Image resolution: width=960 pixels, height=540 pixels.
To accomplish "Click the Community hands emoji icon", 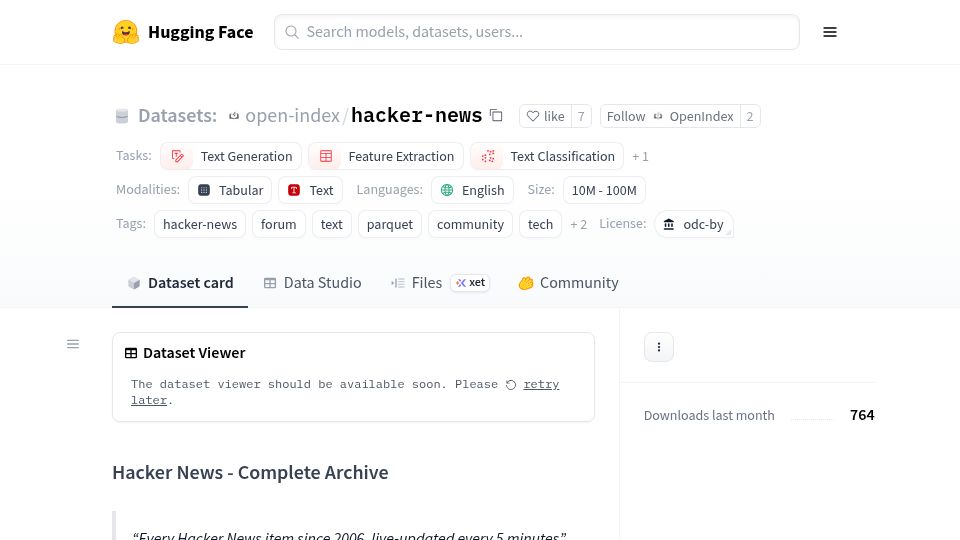I will coord(526,283).
